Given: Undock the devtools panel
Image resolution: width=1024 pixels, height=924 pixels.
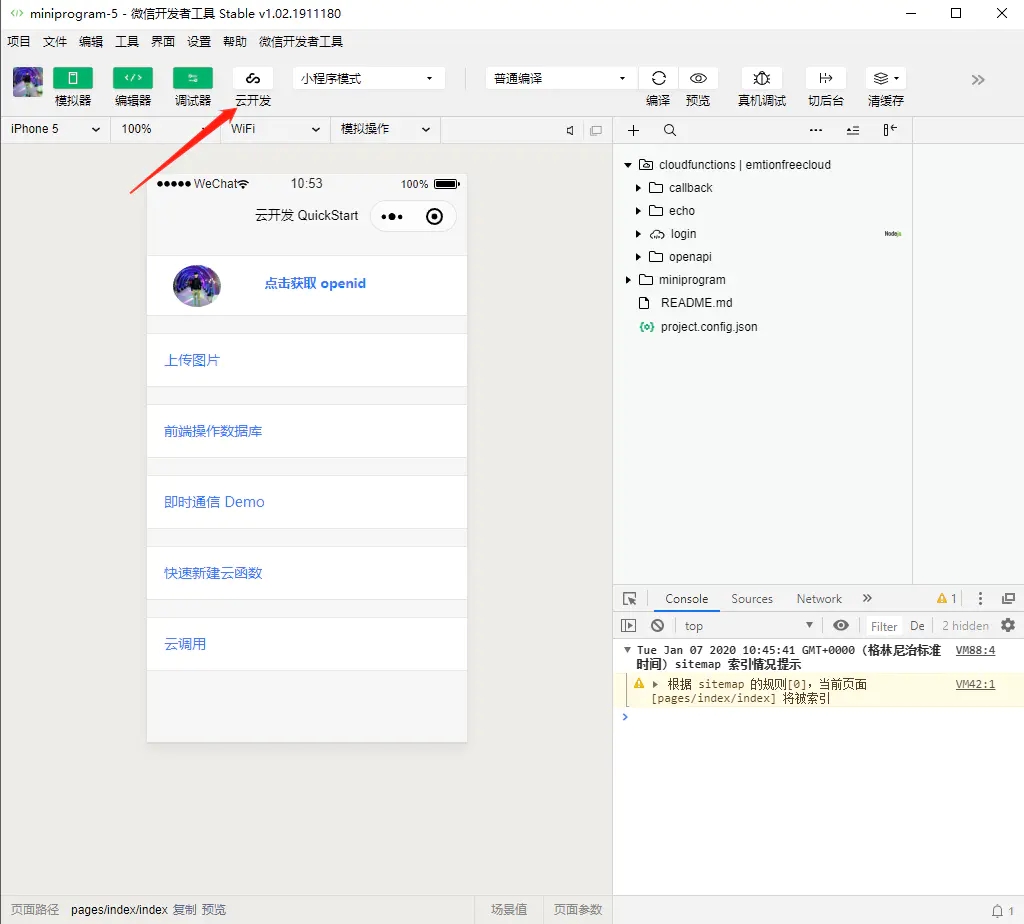Looking at the screenshot, I should click(1008, 599).
